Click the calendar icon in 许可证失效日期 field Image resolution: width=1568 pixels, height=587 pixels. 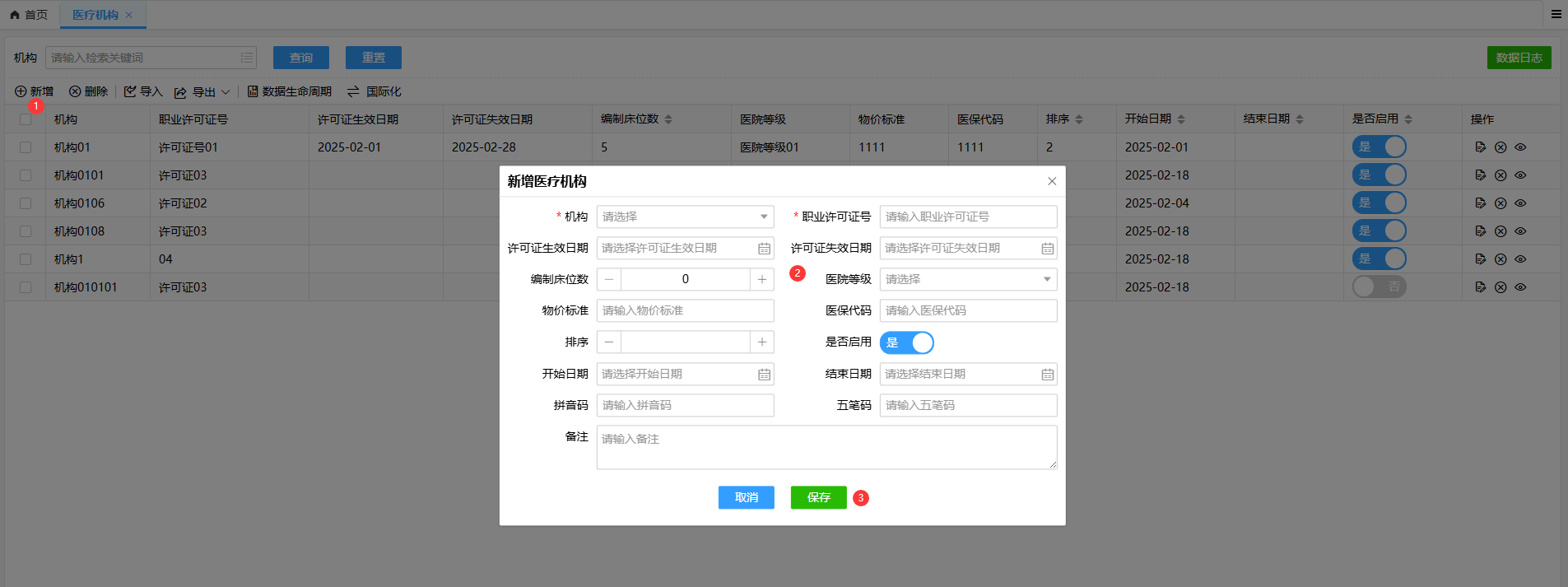1047,249
